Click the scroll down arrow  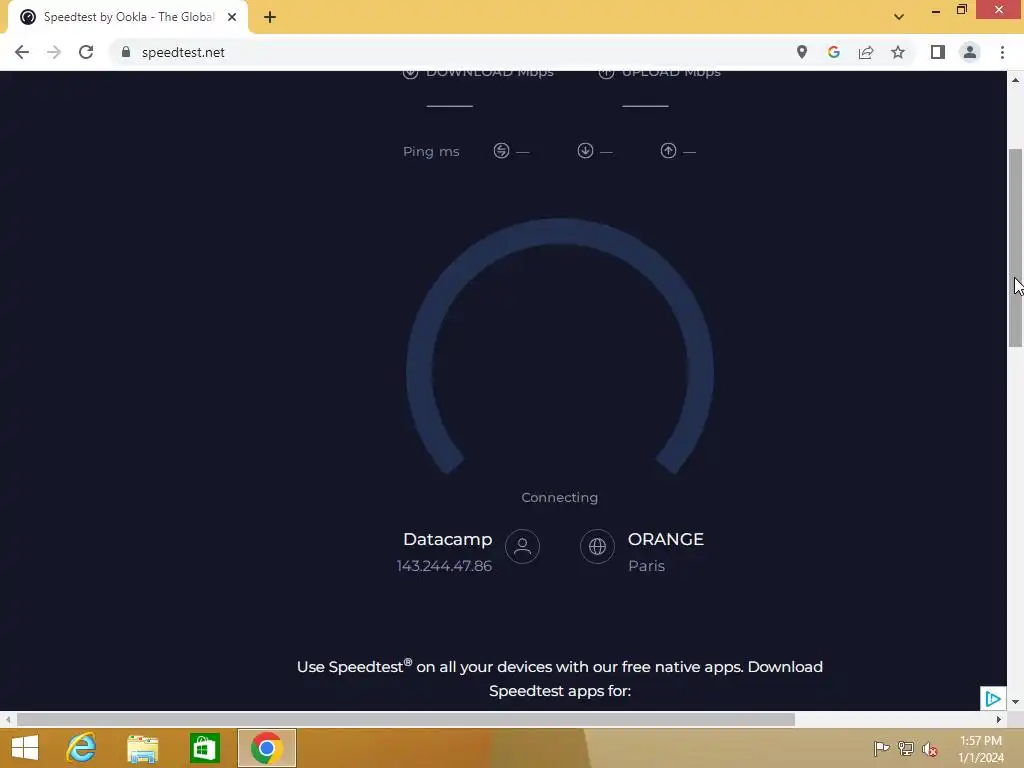1015,702
